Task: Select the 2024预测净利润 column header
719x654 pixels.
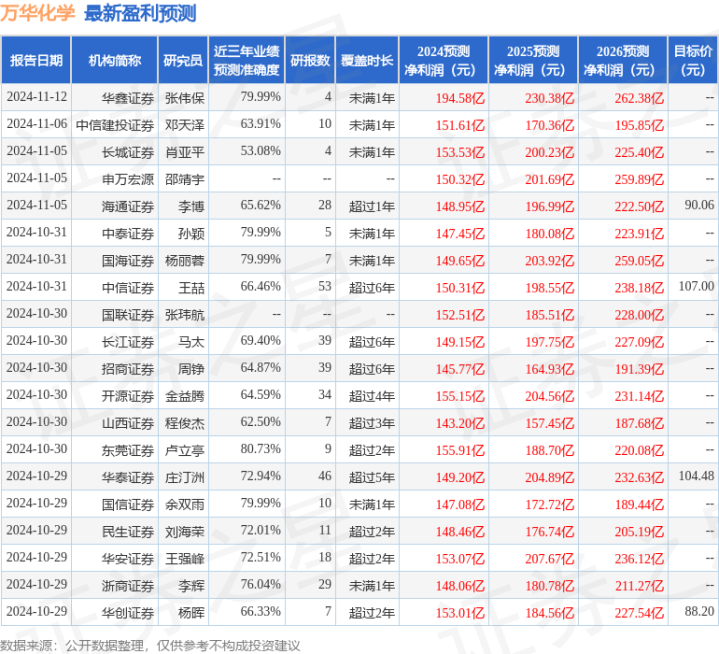Action: pos(443,60)
